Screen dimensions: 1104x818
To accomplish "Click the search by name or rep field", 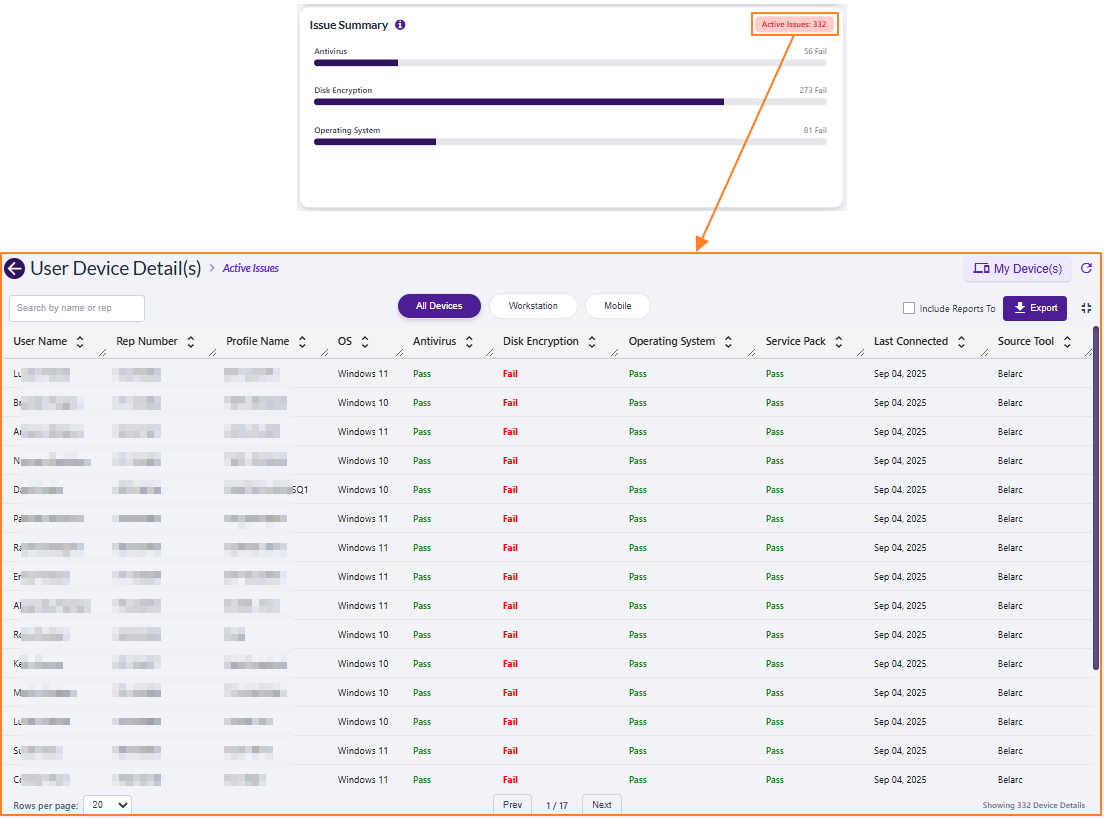I will (76, 308).
